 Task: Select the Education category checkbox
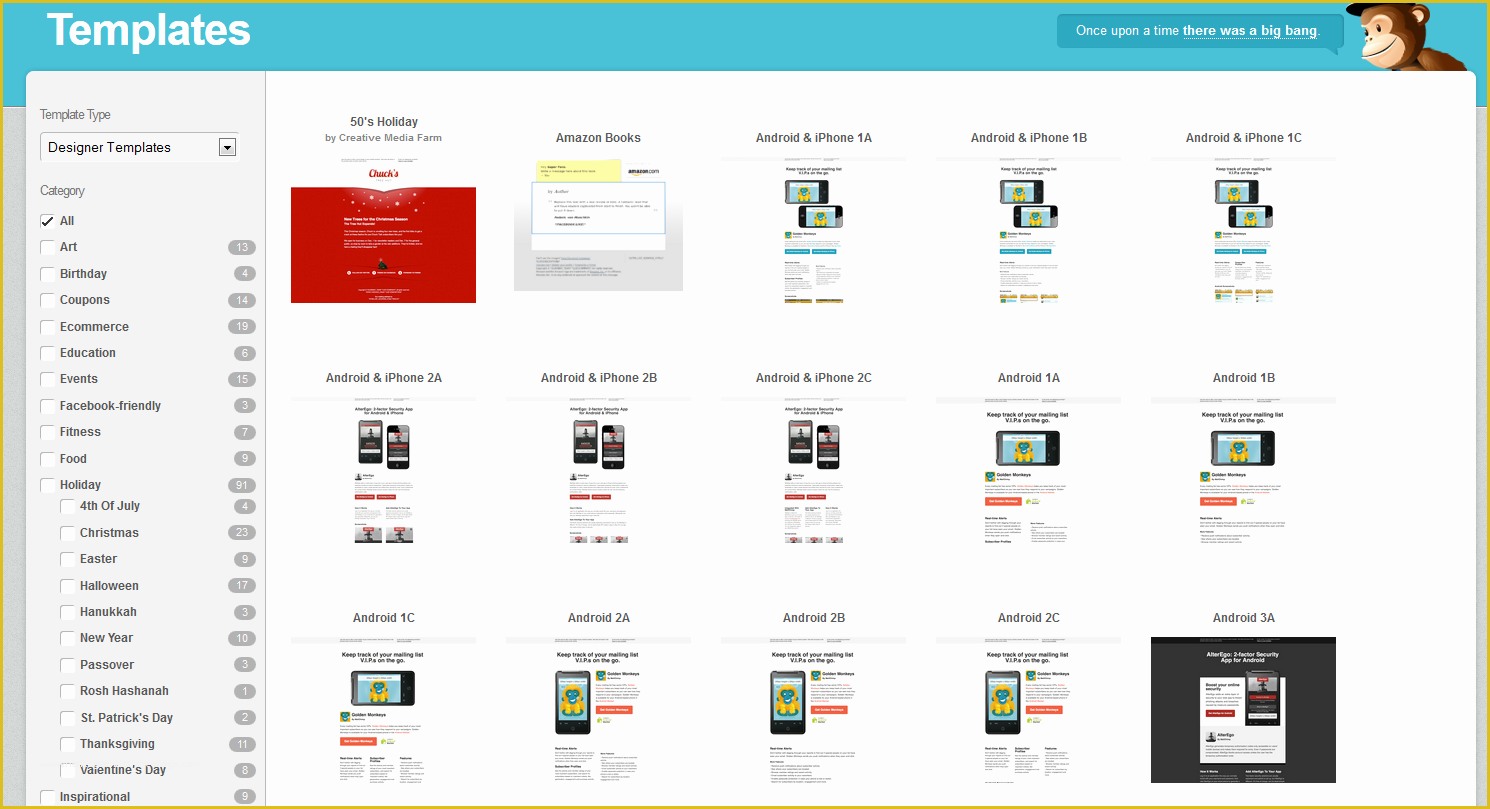point(47,353)
